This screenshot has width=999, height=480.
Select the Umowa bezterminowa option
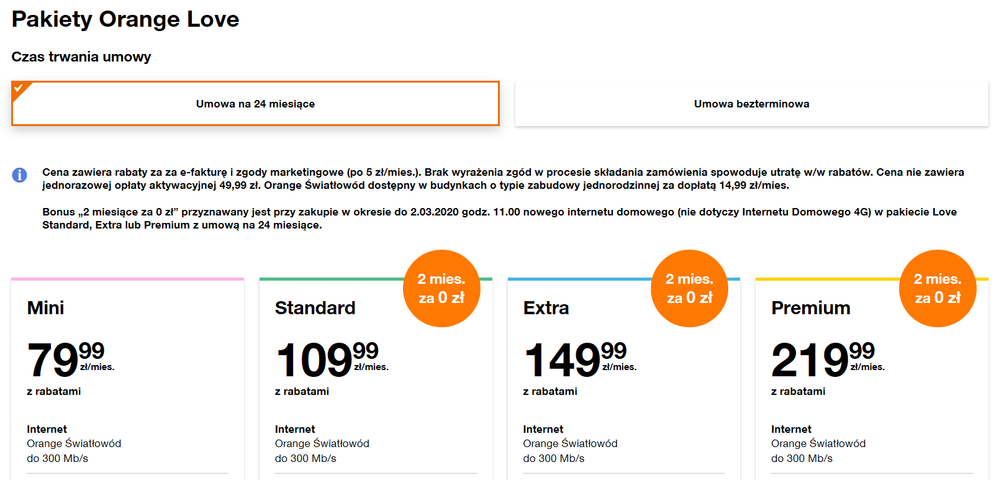[751, 103]
